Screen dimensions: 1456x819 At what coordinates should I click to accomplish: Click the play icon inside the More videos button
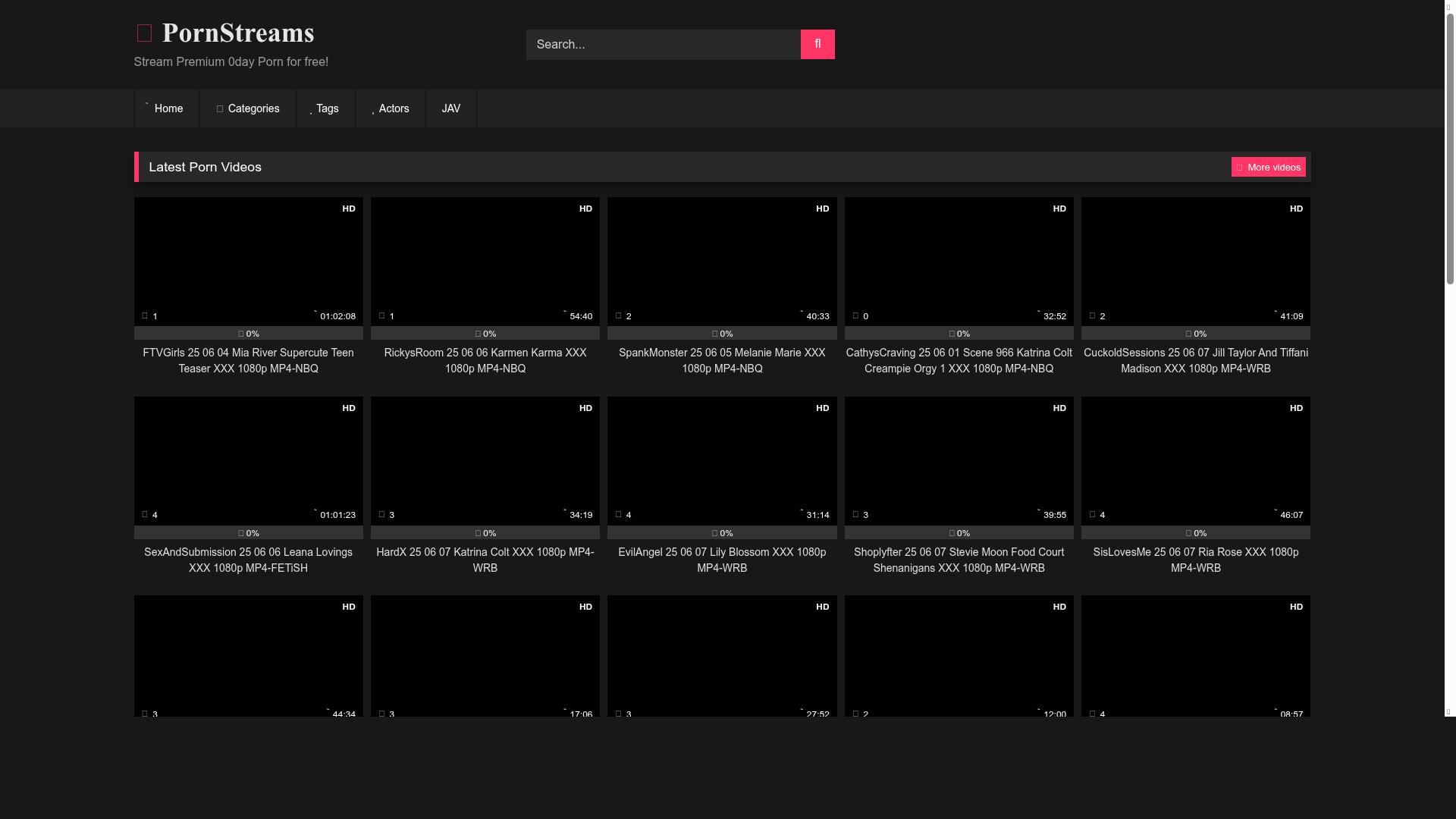tap(1240, 167)
